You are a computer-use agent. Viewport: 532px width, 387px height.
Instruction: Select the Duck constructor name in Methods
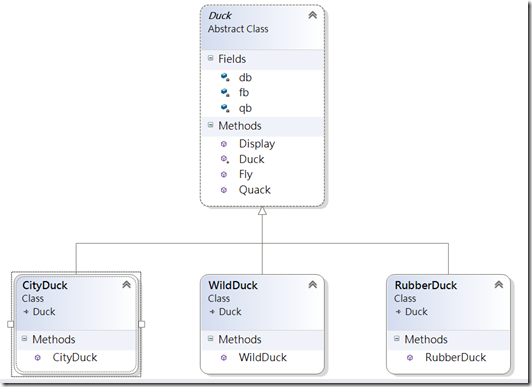tap(251, 159)
